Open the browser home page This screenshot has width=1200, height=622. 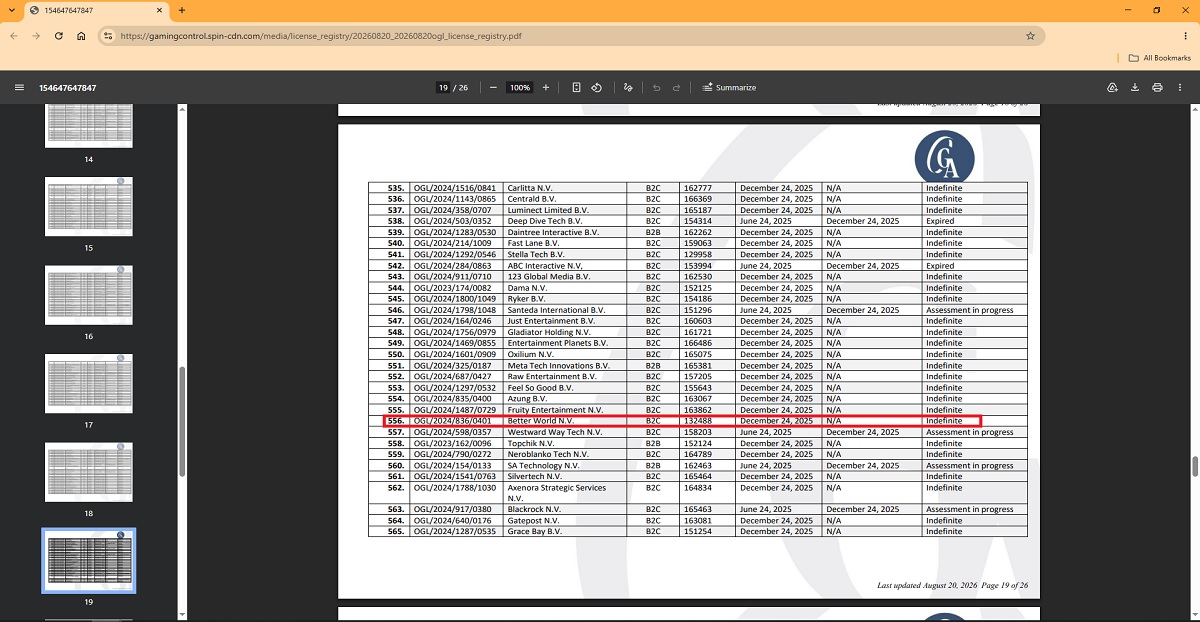tap(81, 35)
